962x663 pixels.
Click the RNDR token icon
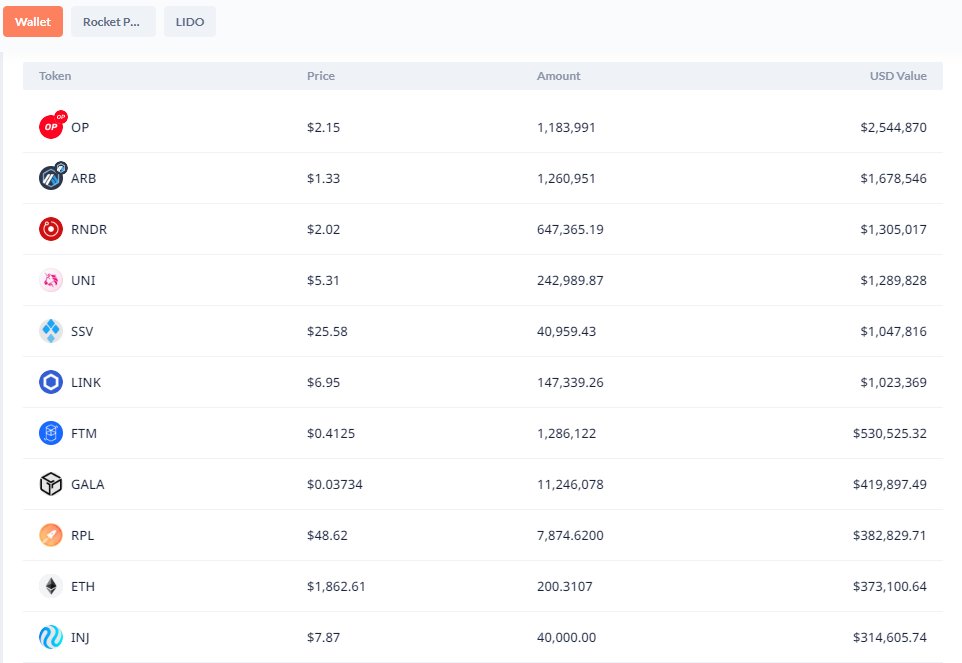click(51, 229)
